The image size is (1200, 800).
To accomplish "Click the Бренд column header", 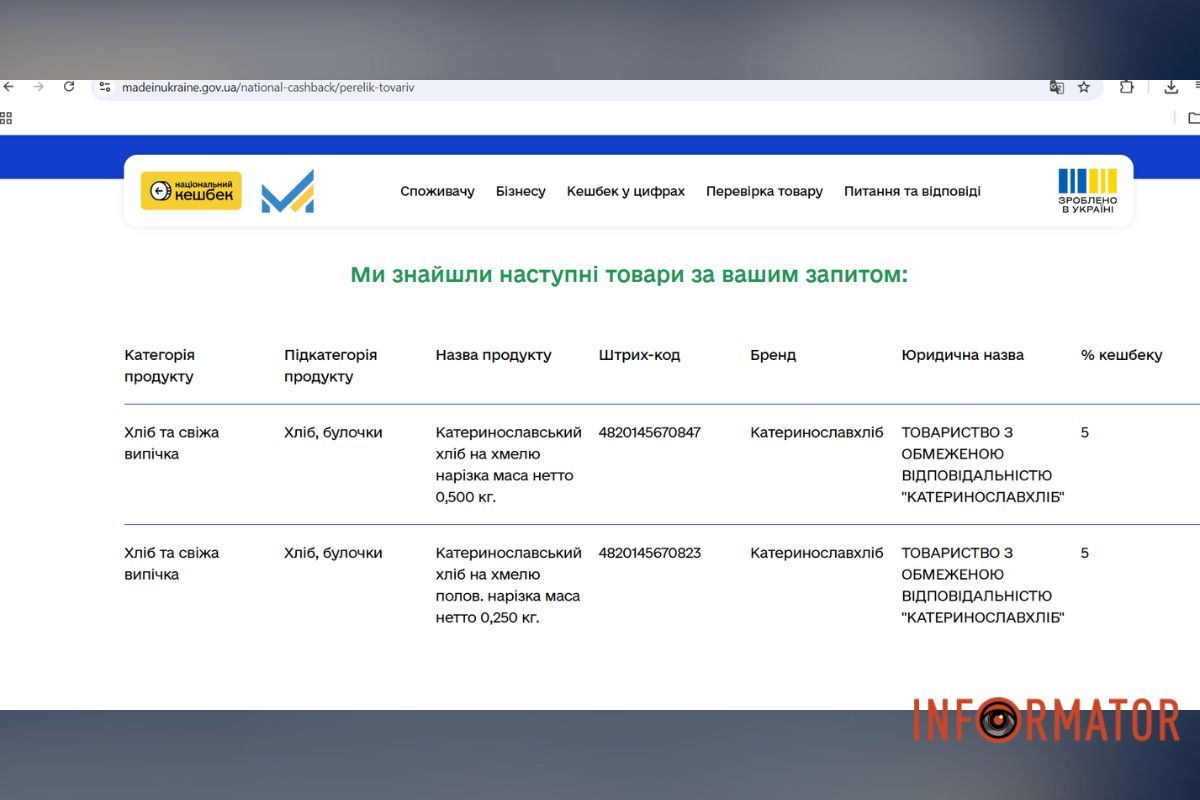I will 773,355.
